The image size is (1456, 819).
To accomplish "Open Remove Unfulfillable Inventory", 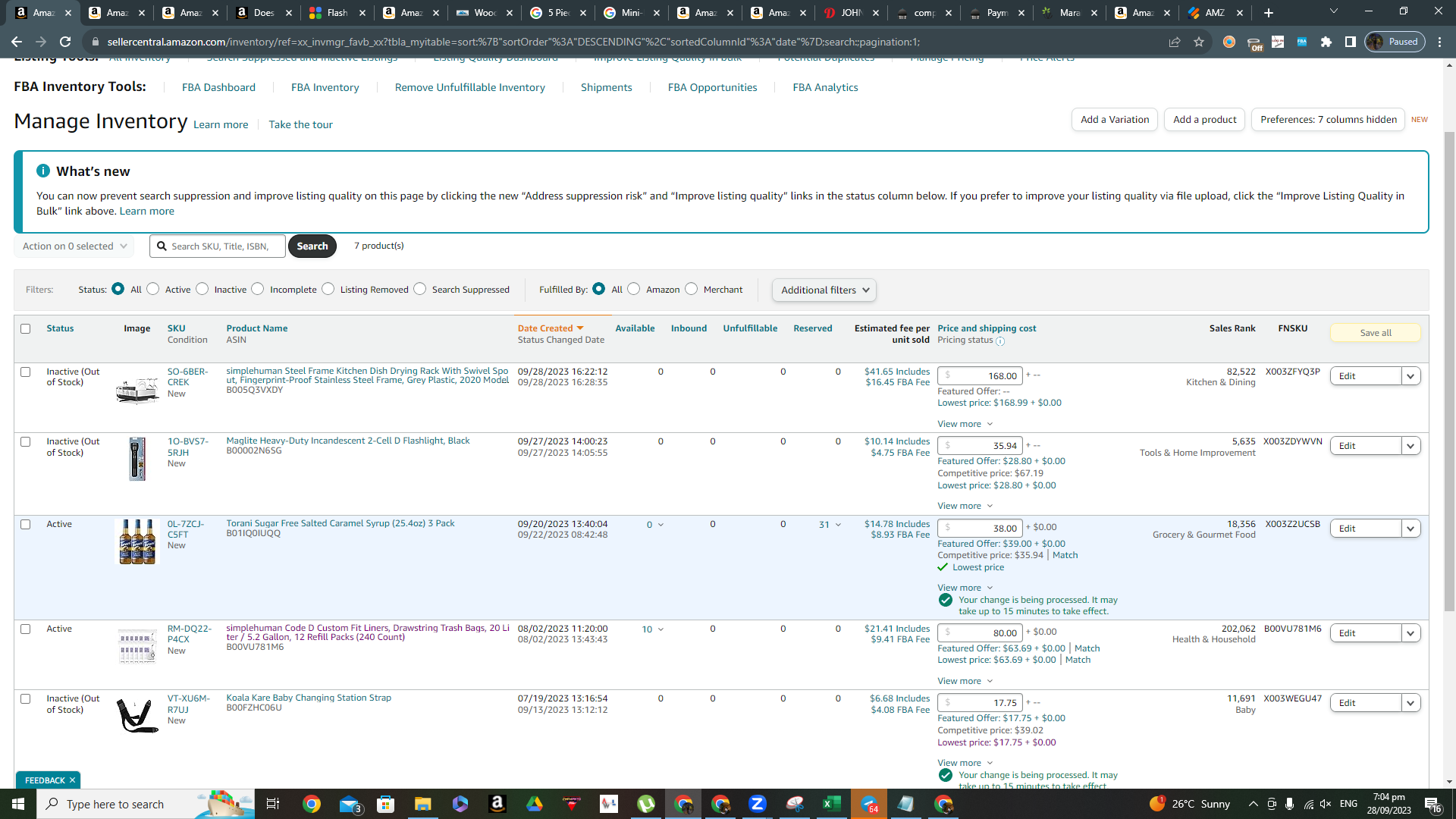I will [470, 87].
